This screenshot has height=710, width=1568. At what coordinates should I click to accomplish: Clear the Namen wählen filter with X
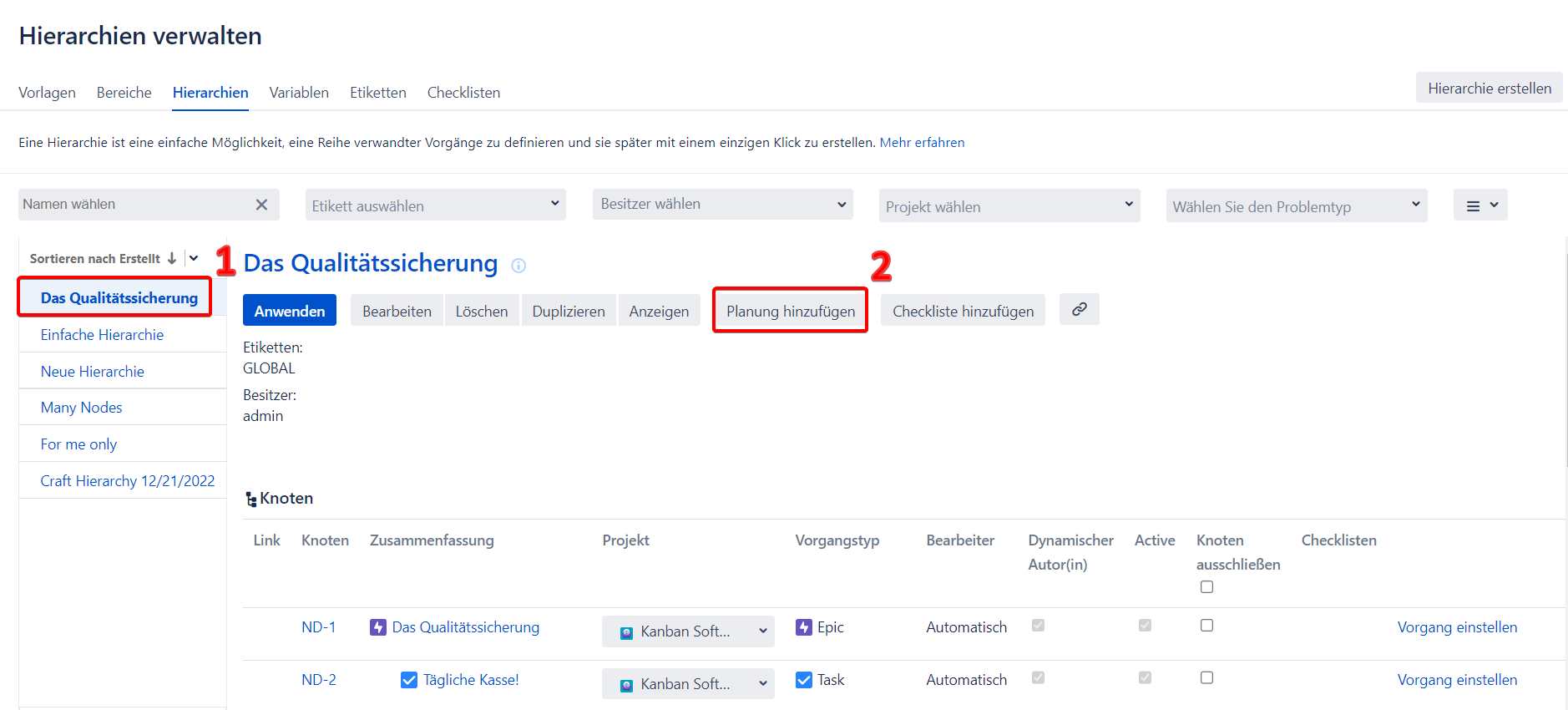(261, 205)
